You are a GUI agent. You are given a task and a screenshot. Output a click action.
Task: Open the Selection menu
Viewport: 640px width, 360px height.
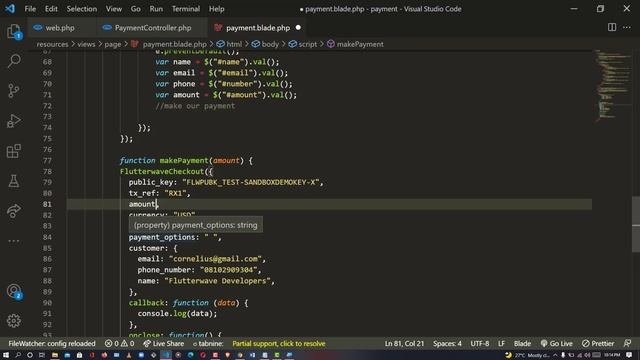point(82,9)
